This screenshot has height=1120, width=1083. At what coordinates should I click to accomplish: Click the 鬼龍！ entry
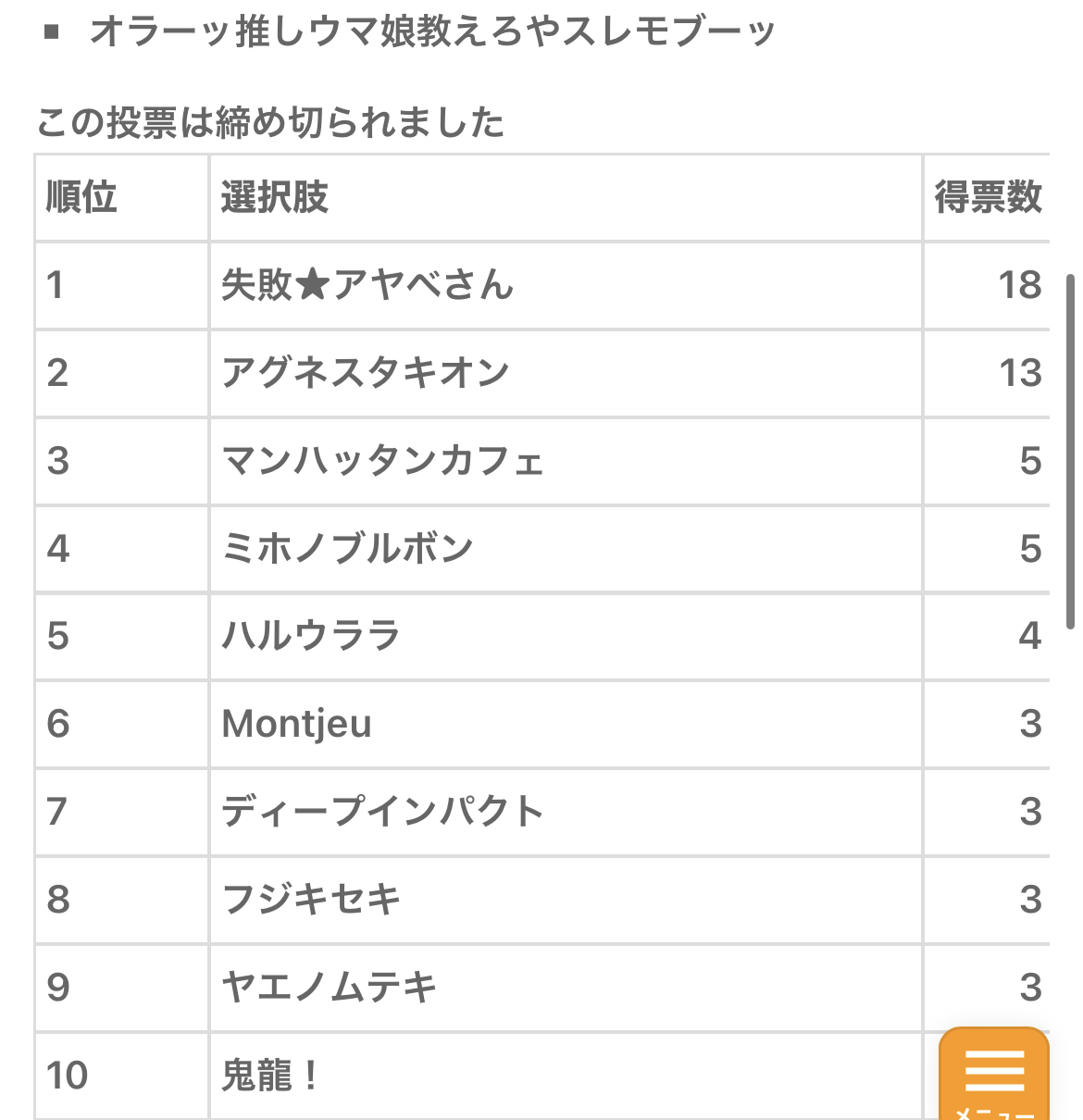(270, 1076)
